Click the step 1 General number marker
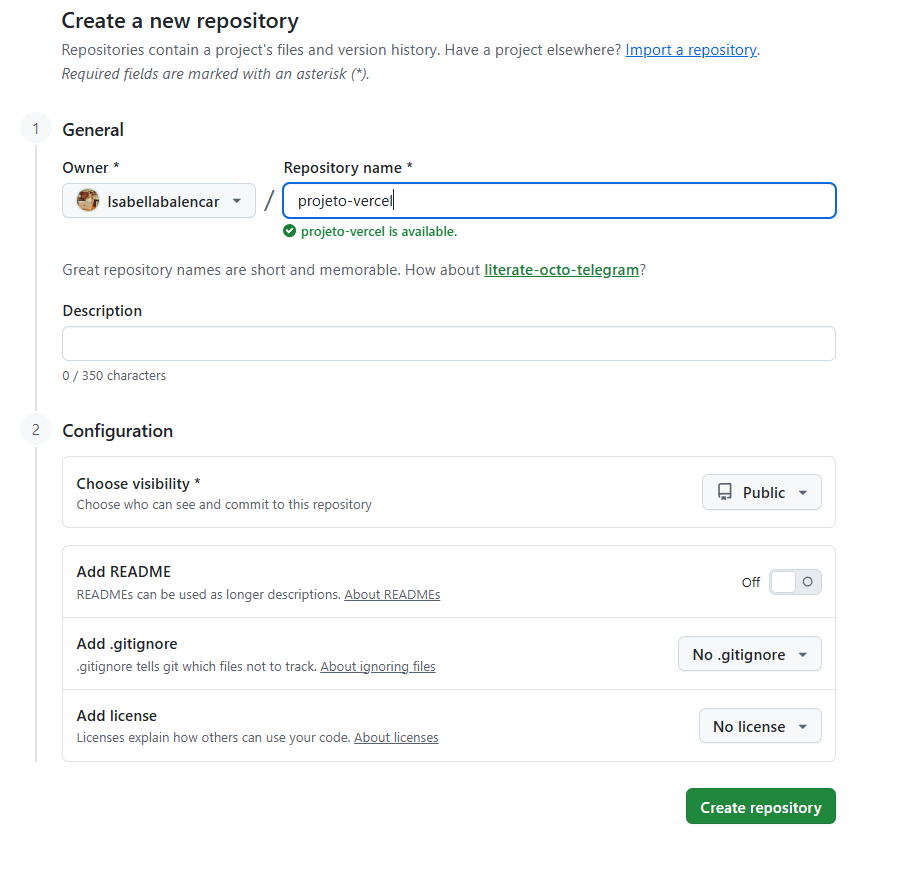This screenshot has height=869, width=902. [x=36, y=129]
